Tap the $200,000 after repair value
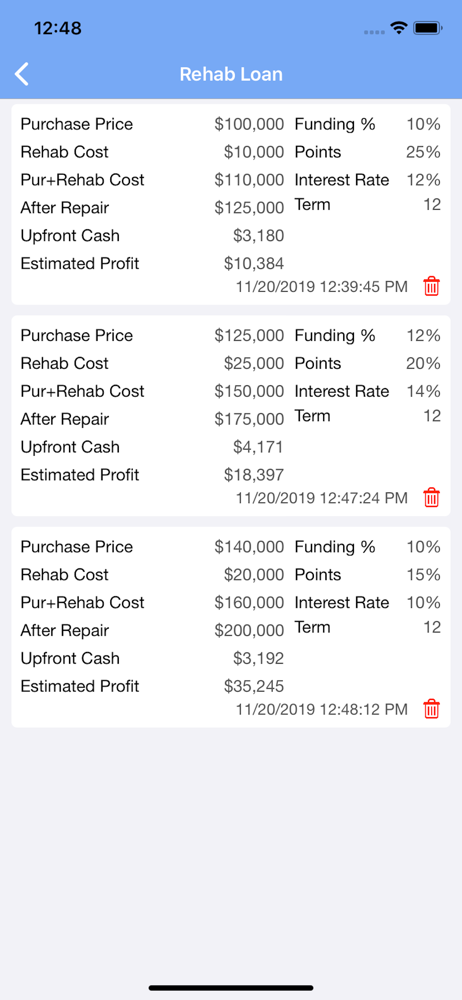Viewport: 462px width, 1000px height. coord(250,631)
